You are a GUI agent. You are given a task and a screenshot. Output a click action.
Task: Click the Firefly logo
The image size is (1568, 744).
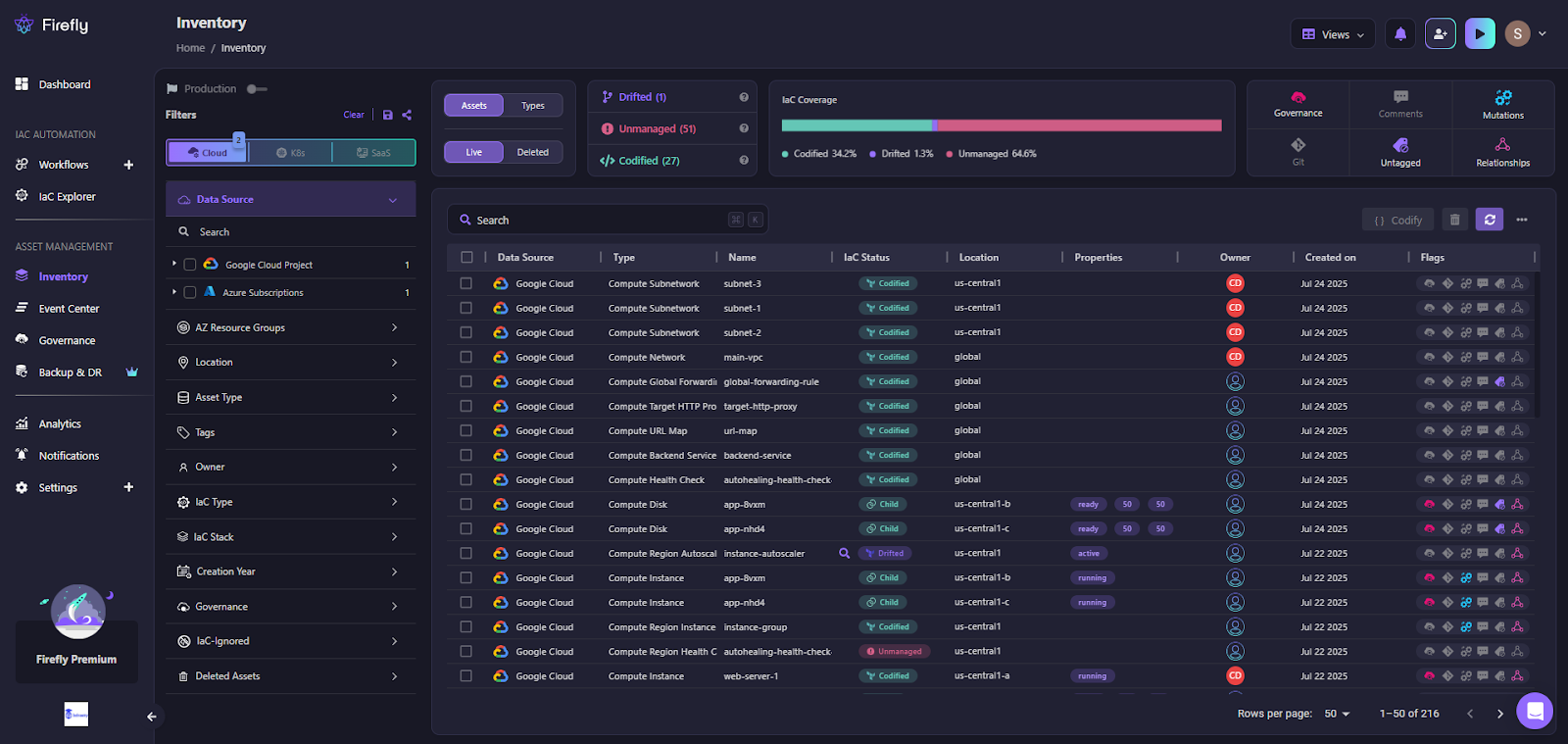click(52, 25)
